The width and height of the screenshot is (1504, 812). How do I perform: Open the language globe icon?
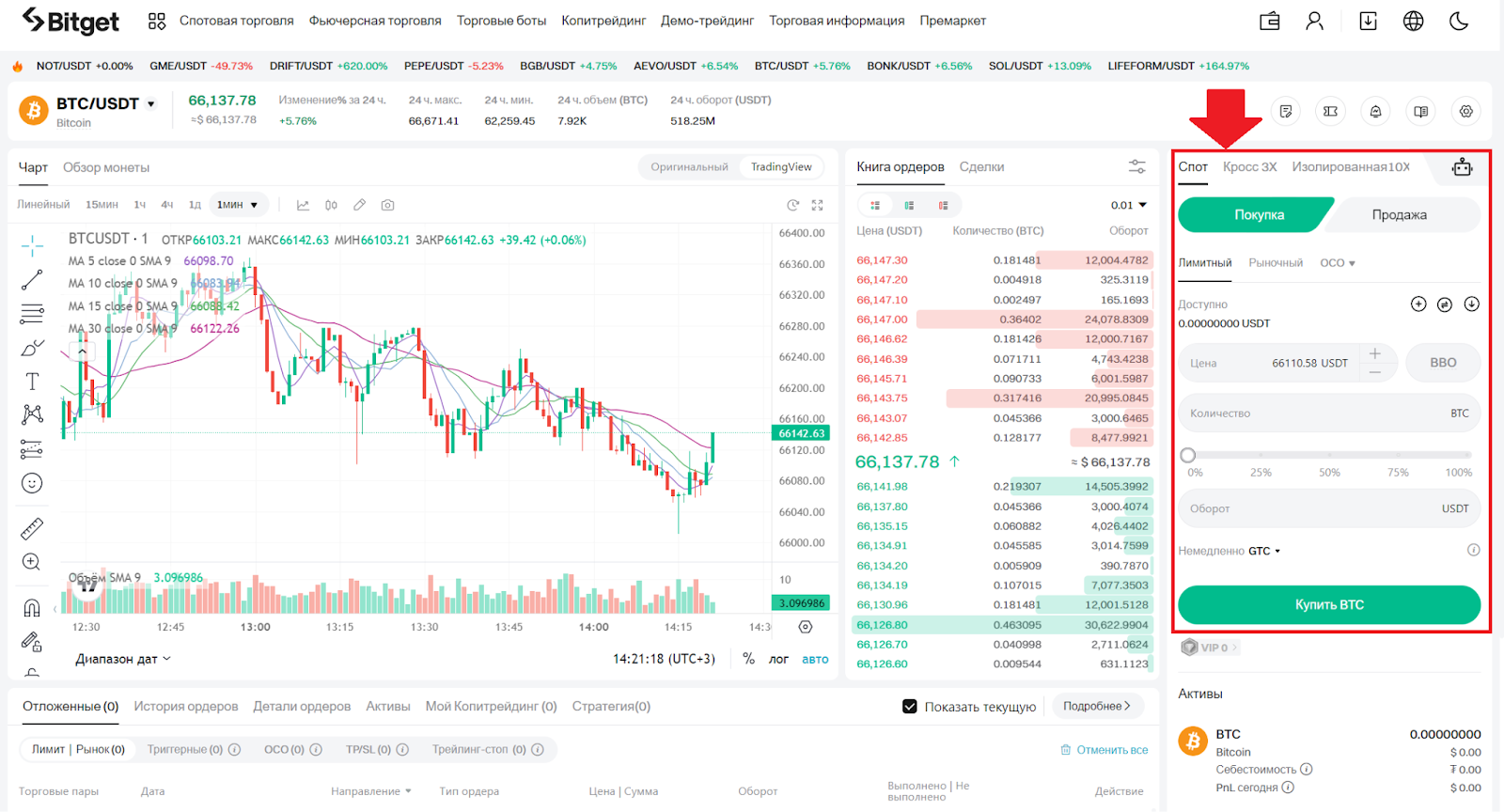1413,21
